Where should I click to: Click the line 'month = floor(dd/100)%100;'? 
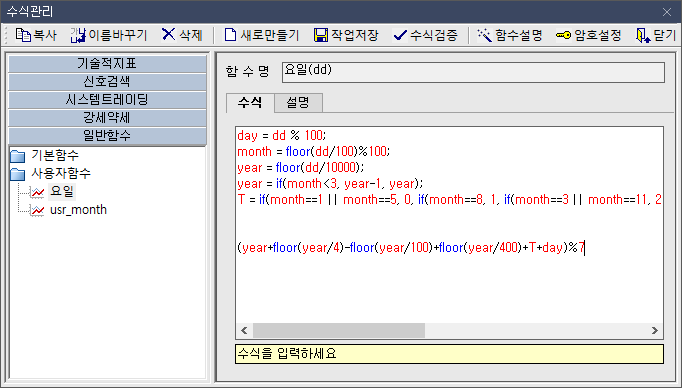click(x=314, y=151)
